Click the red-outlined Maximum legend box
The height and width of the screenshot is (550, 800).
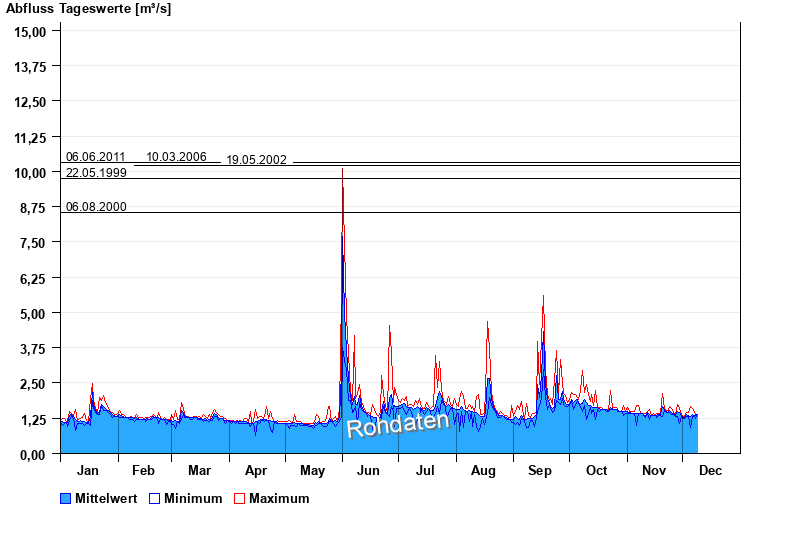click(239, 498)
